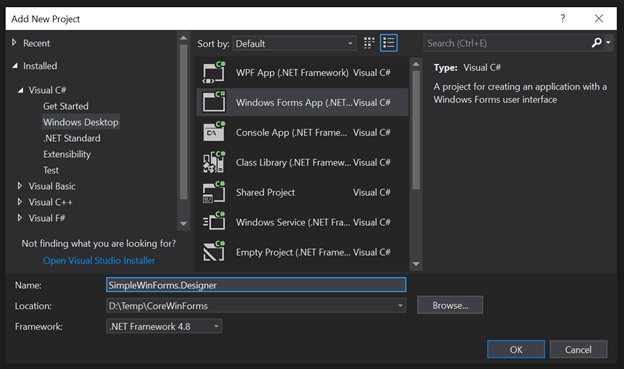Click the Windows Forms App template icon
This screenshot has width=624, height=369.
214,102
